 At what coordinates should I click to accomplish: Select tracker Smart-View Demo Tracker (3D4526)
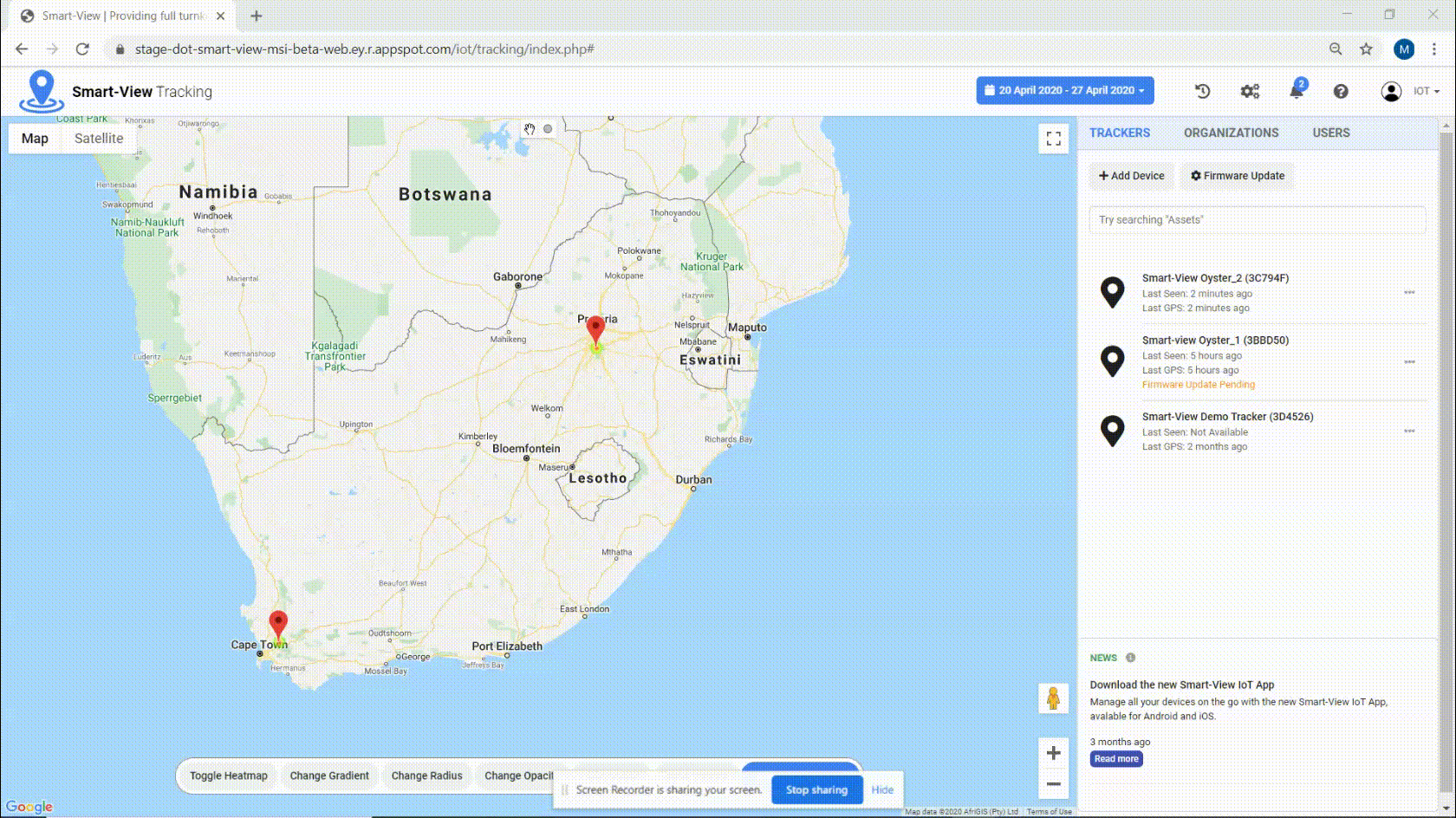pos(1227,417)
